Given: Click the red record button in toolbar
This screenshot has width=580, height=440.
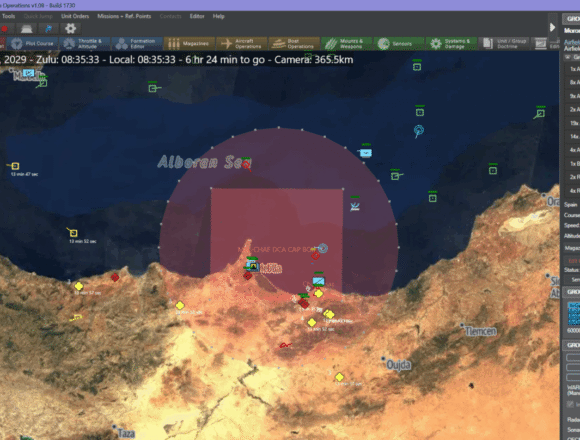Looking at the screenshot, I should [x=4, y=28].
